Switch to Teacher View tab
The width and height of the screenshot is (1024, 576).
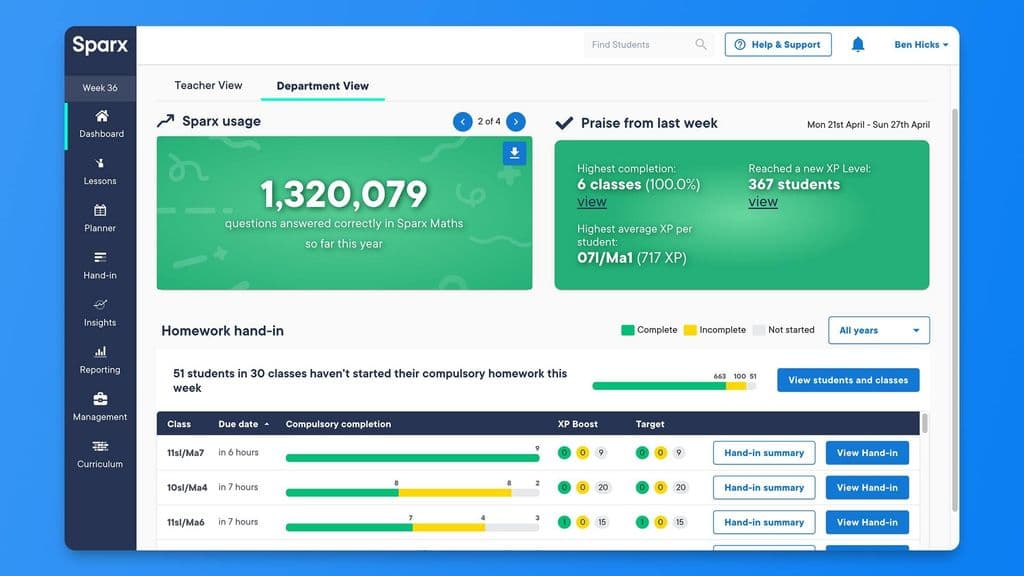point(208,85)
